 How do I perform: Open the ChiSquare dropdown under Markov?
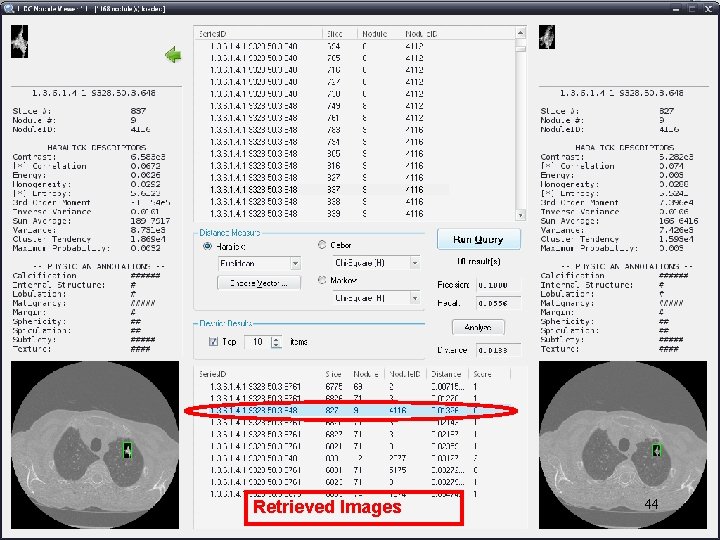[x=376, y=298]
